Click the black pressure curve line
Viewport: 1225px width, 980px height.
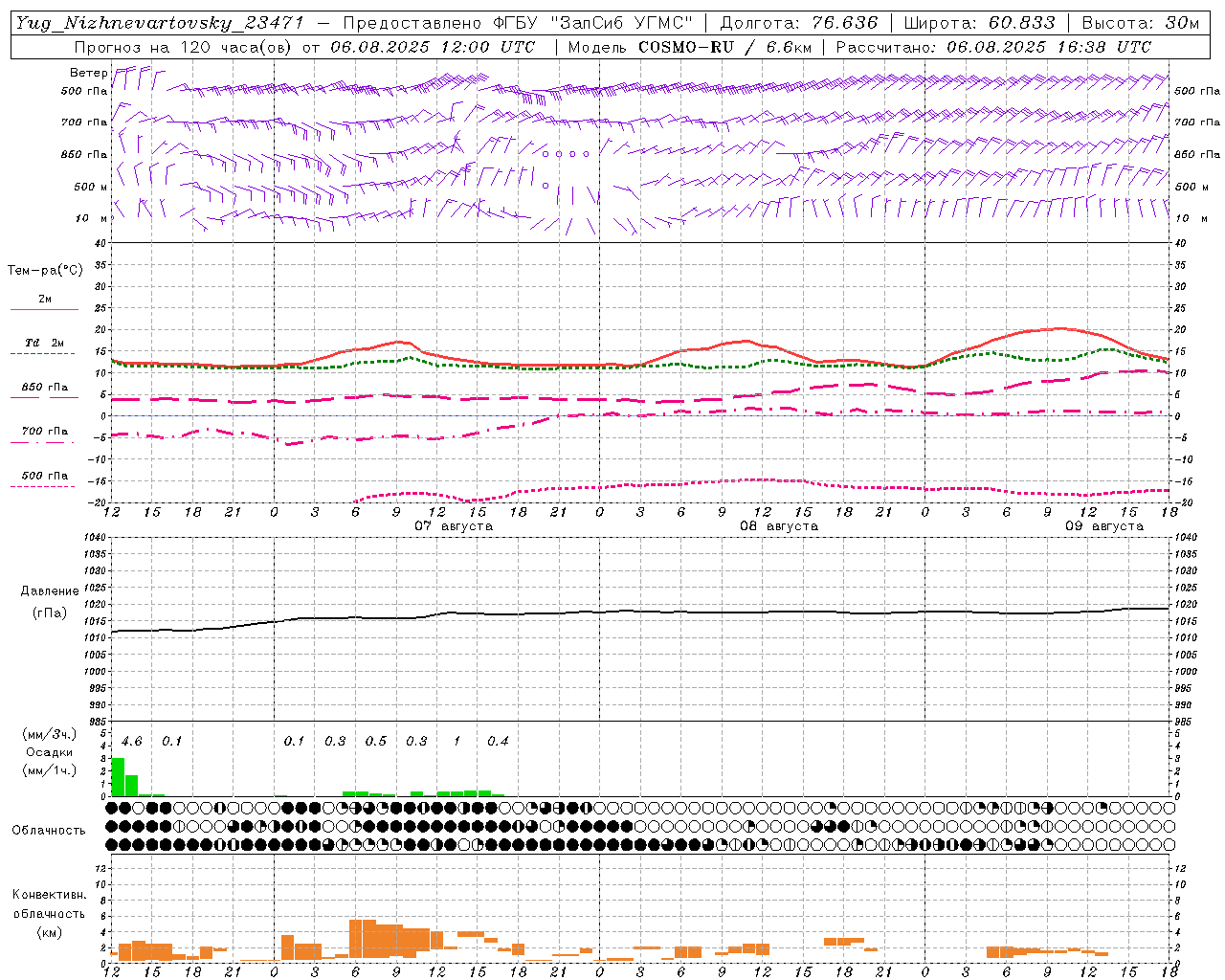[638, 612]
